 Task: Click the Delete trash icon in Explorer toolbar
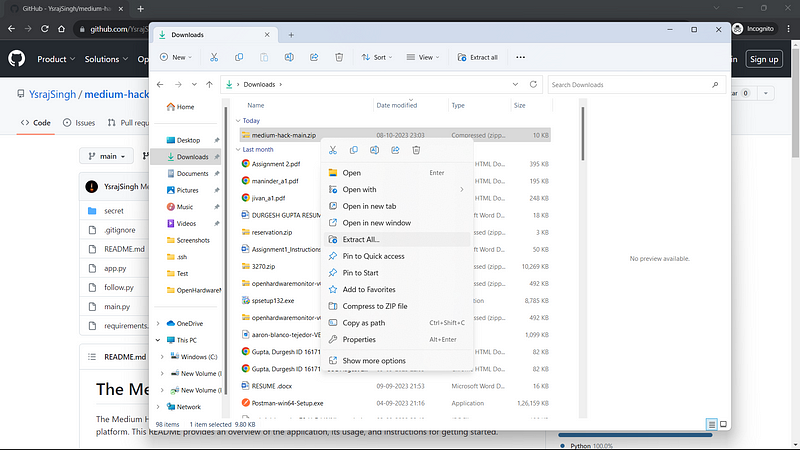pyautogui.click(x=339, y=57)
